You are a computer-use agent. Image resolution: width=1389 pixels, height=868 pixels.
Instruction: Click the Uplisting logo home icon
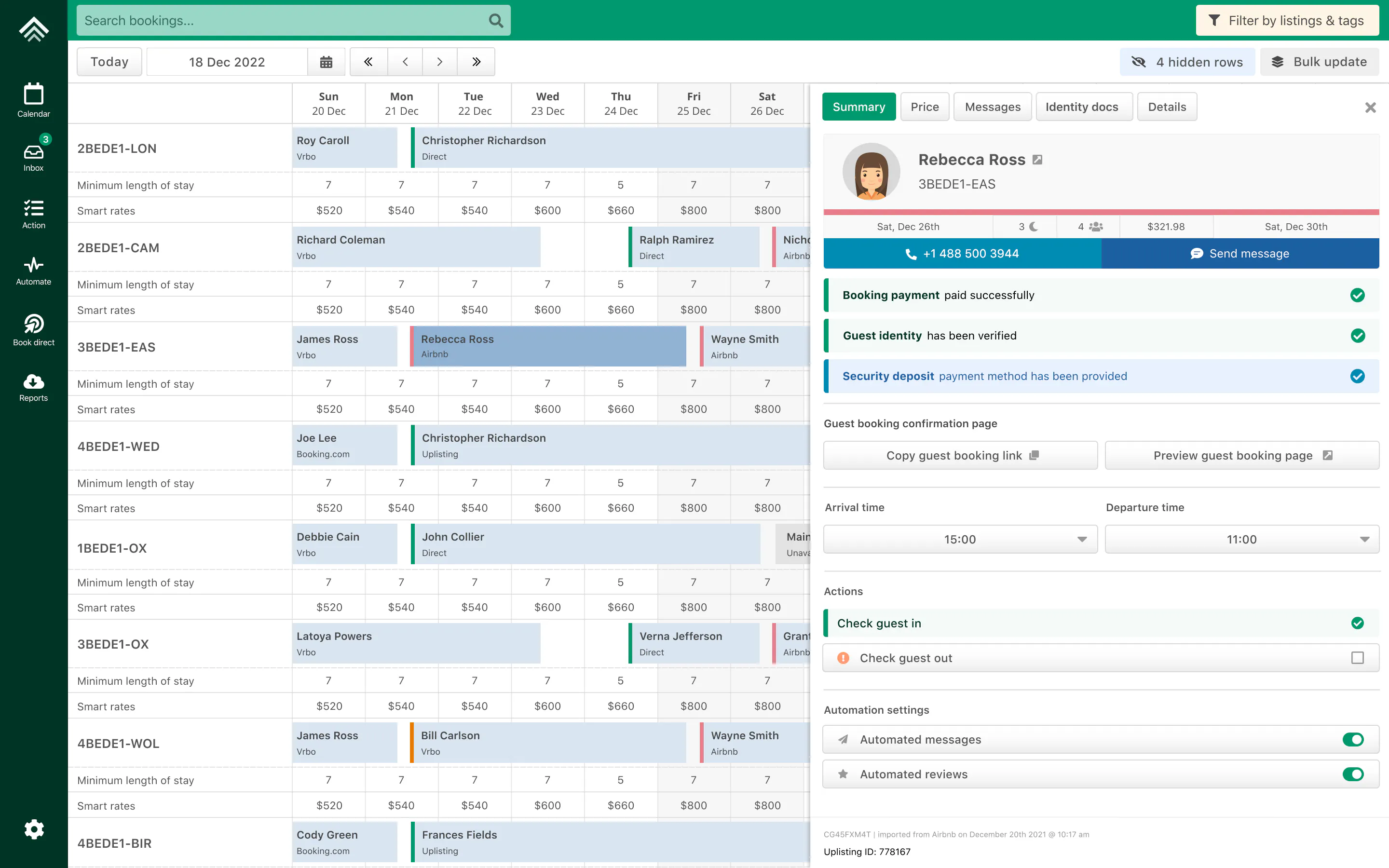click(x=34, y=29)
